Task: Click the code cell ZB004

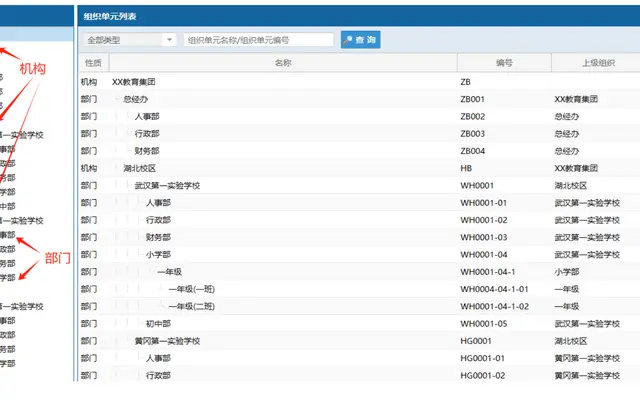Action: coord(473,151)
